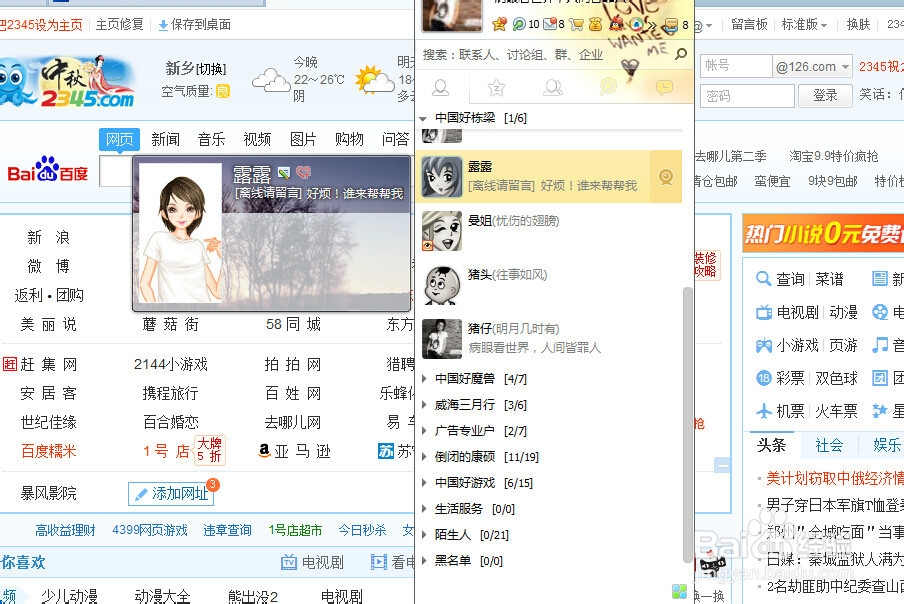Focus the 帐号 email account field

[736, 66]
